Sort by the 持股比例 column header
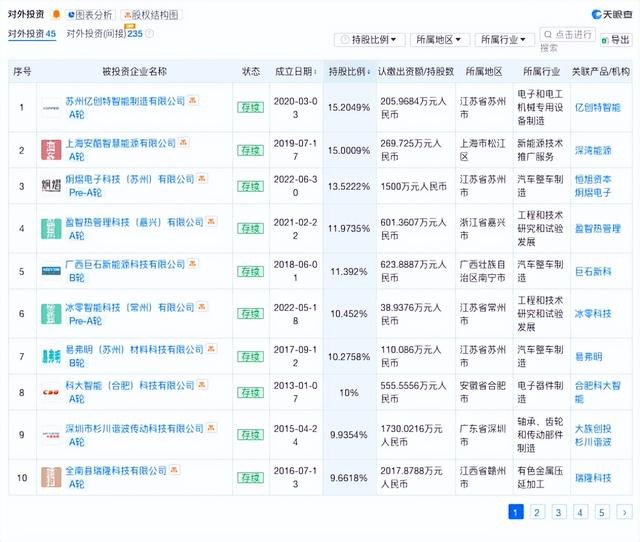This screenshot has height=542, width=640. click(x=349, y=71)
